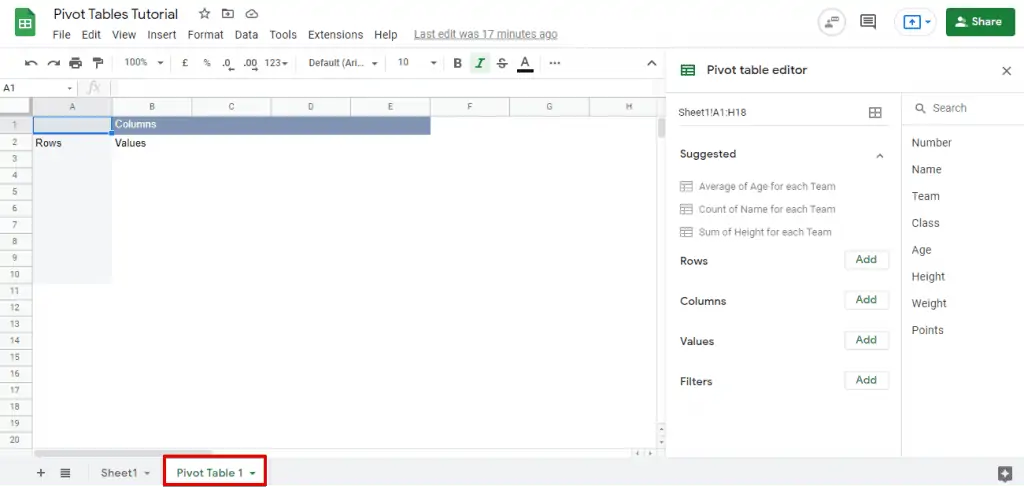Select the Age field
Screen dimensions: 1024x490
tap(921, 250)
